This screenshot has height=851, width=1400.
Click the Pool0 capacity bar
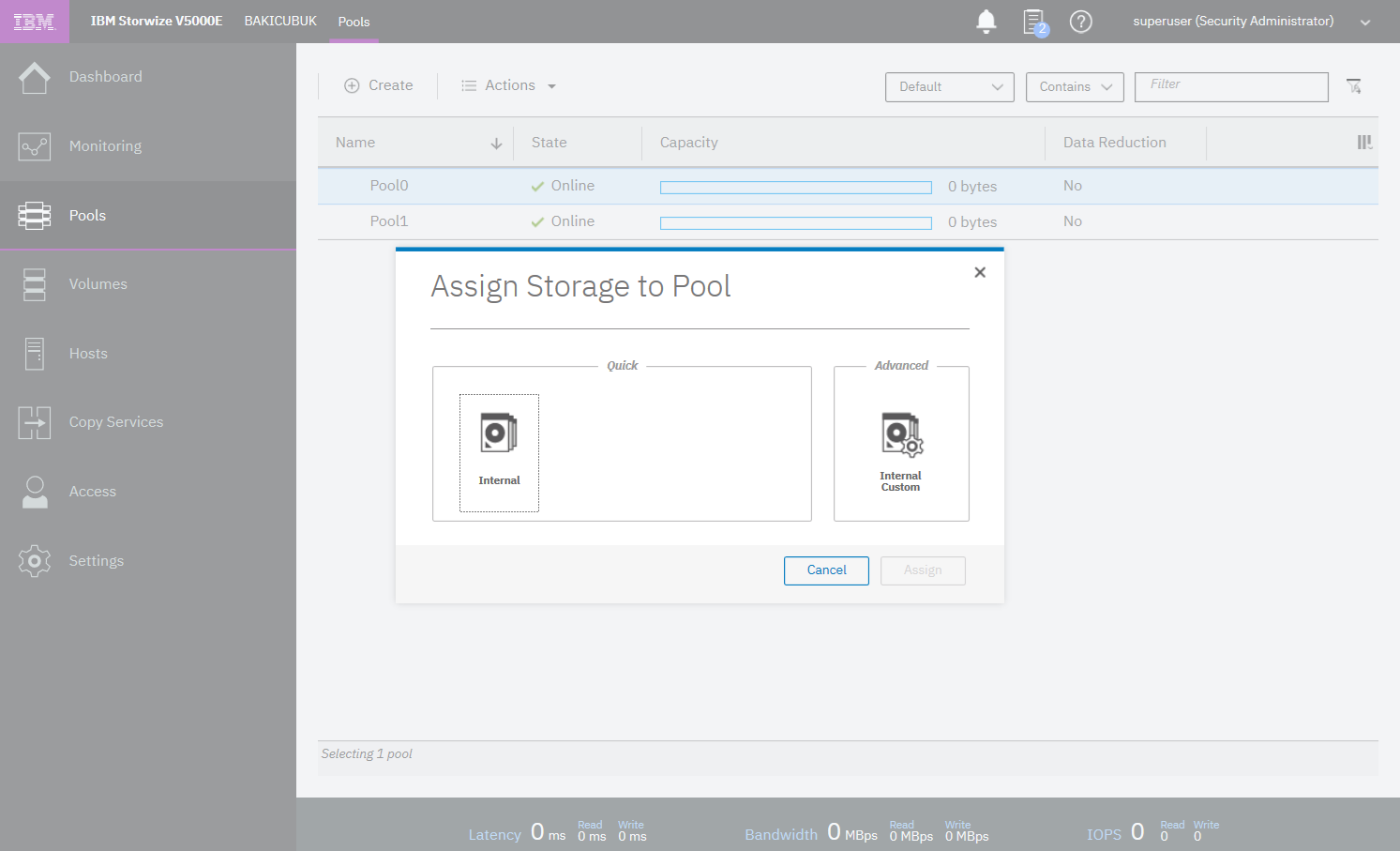click(x=796, y=188)
